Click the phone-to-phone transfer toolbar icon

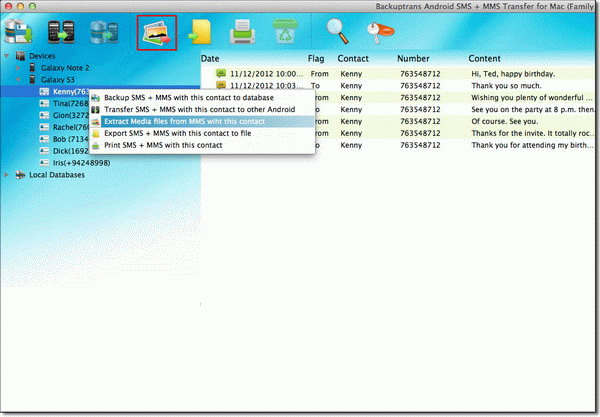(x=61, y=32)
